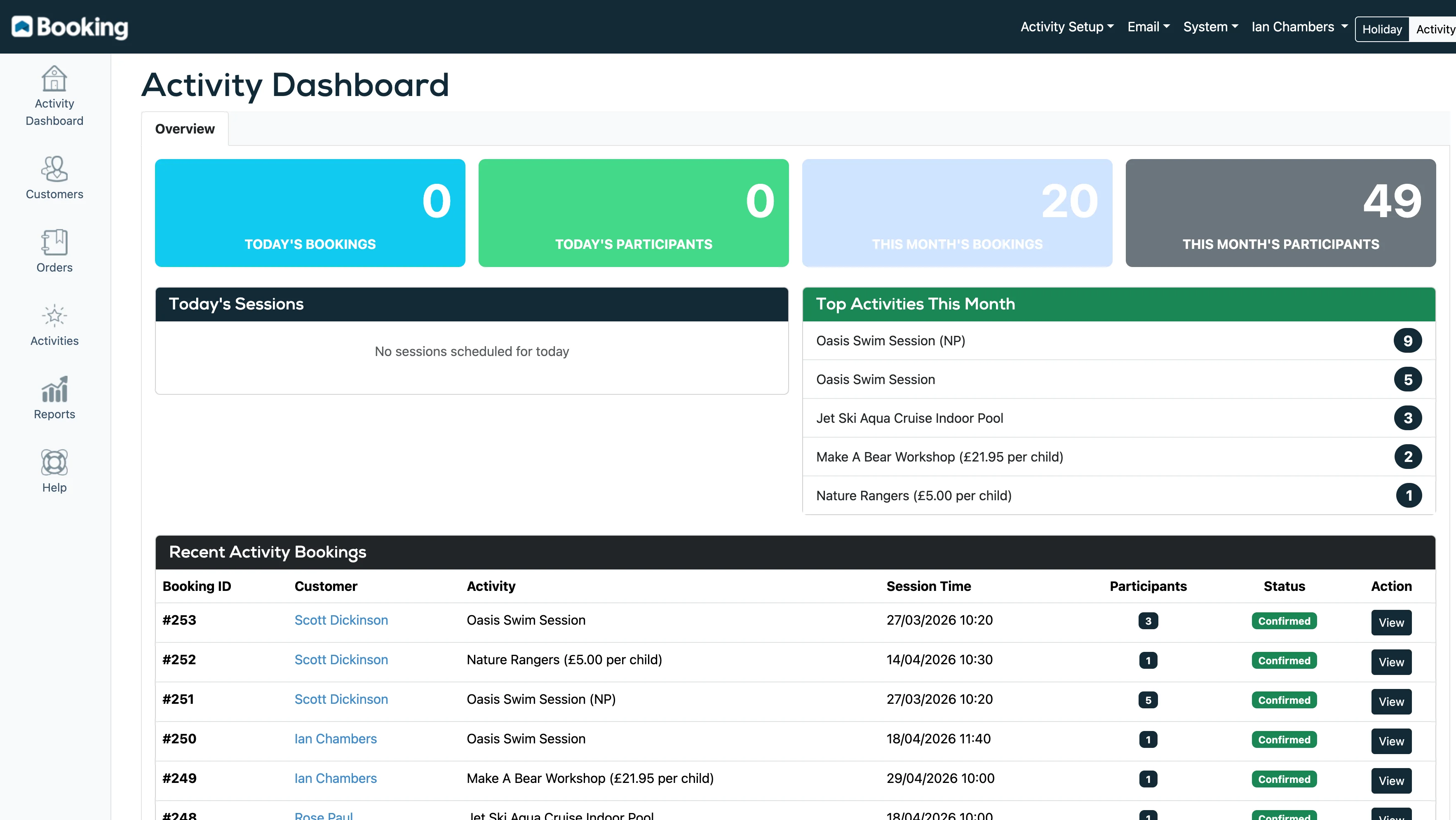
Task: Open Ian Chambers link for booking #250
Action: pyautogui.click(x=335, y=739)
